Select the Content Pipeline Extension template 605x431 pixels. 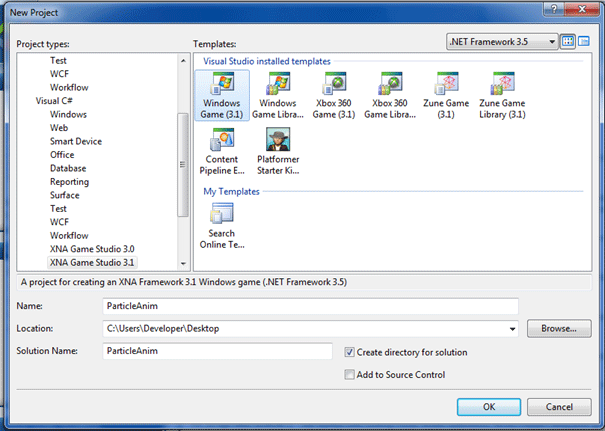[x=222, y=151]
